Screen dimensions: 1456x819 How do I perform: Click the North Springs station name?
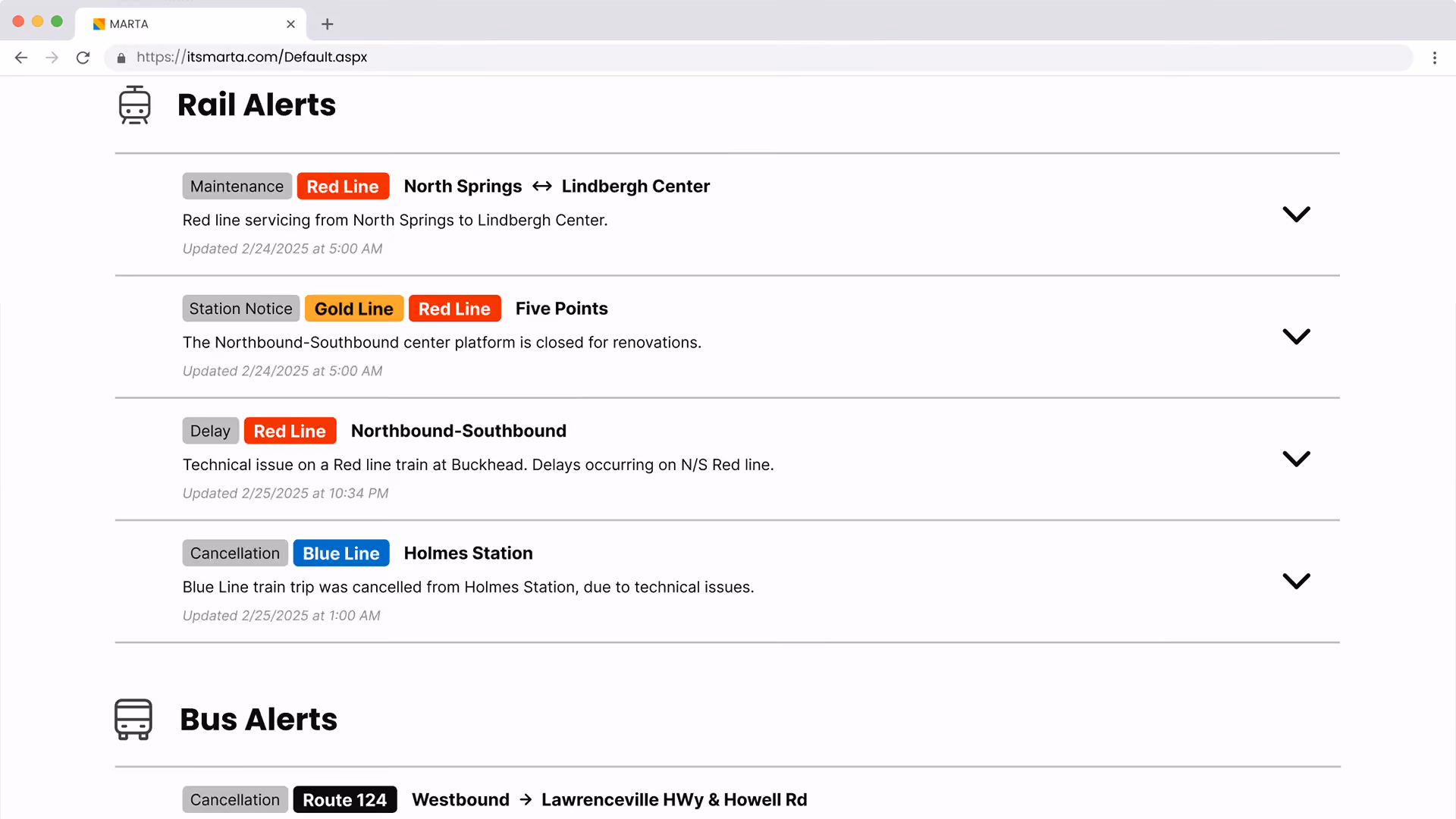(x=463, y=187)
